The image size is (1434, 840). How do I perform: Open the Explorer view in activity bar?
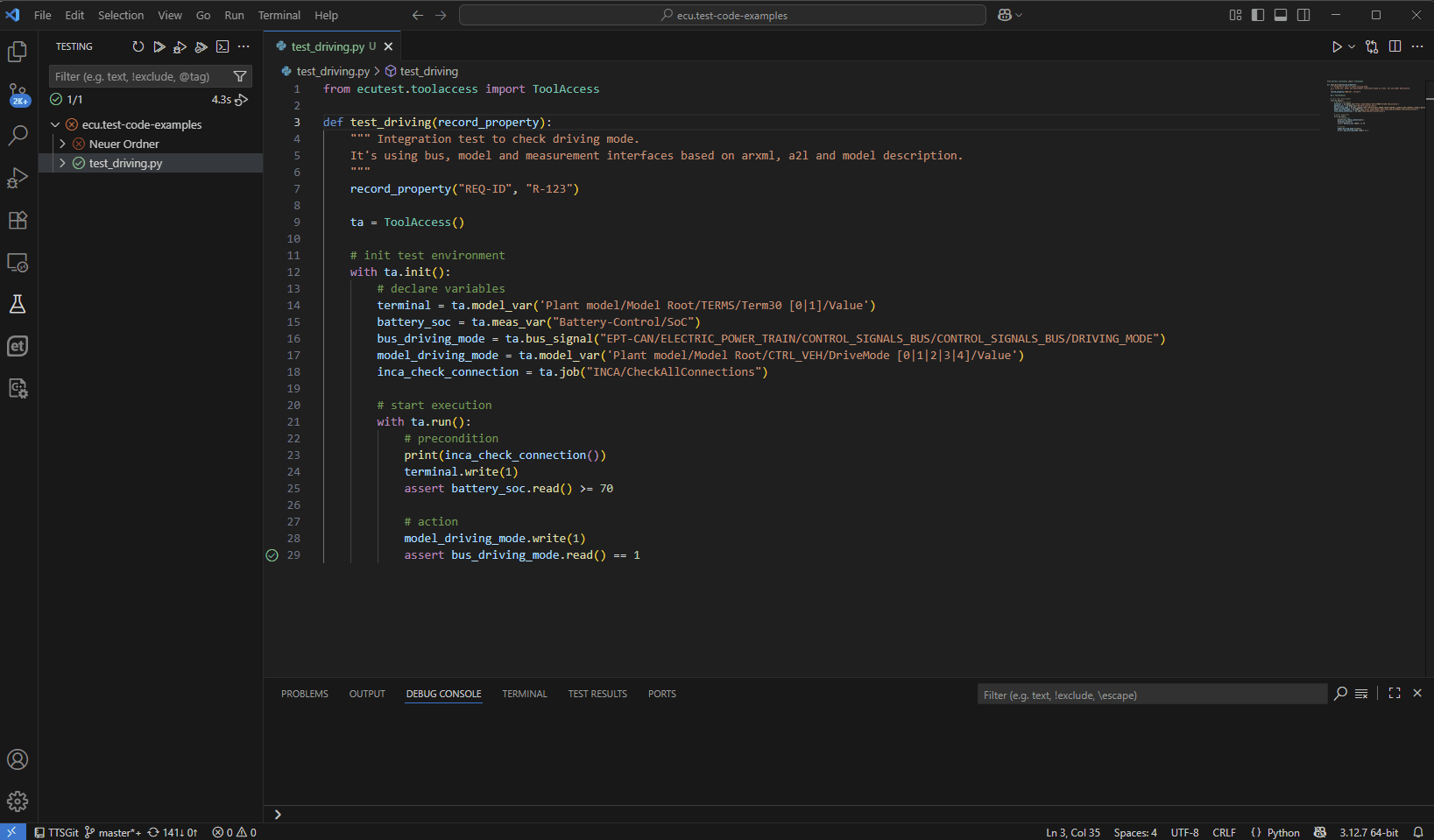(x=18, y=53)
